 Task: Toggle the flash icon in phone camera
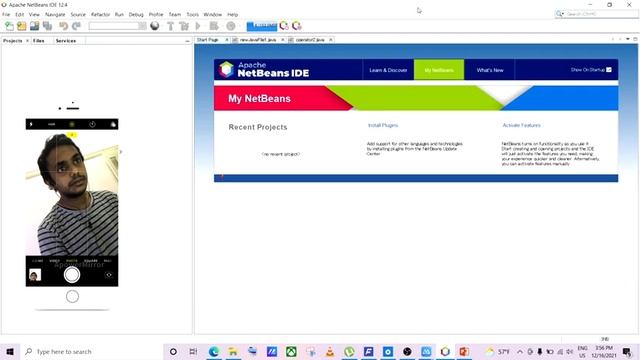click(31, 124)
